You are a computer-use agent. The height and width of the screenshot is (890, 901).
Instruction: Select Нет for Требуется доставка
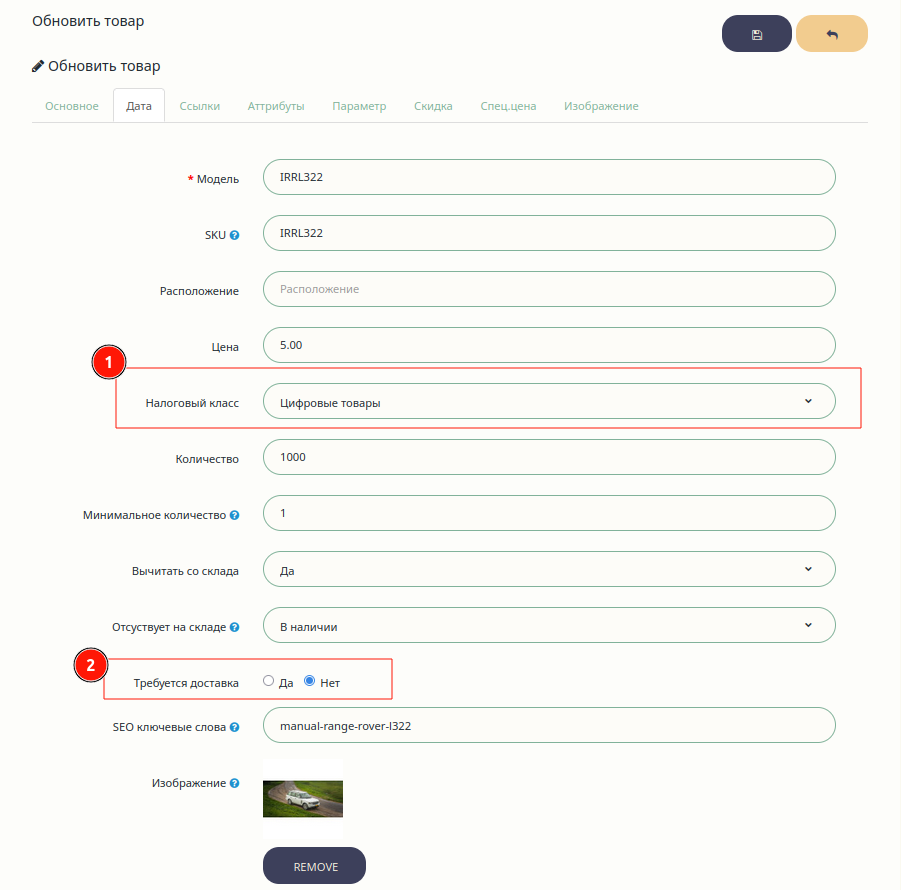pyautogui.click(x=310, y=681)
